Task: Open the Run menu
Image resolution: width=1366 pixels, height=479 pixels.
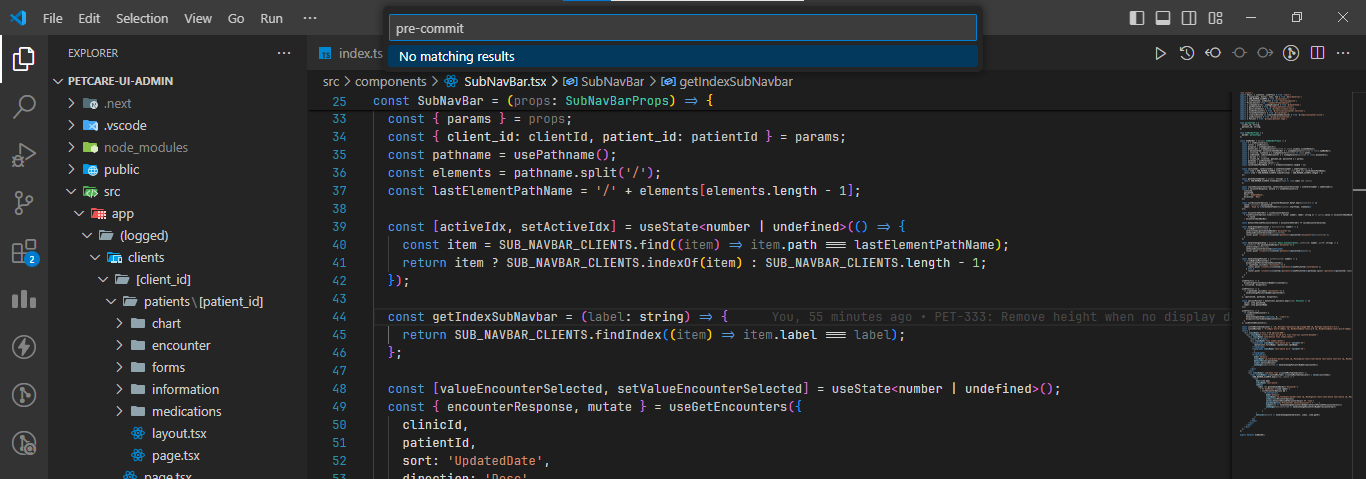Action: pyautogui.click(x=271, y=18)
